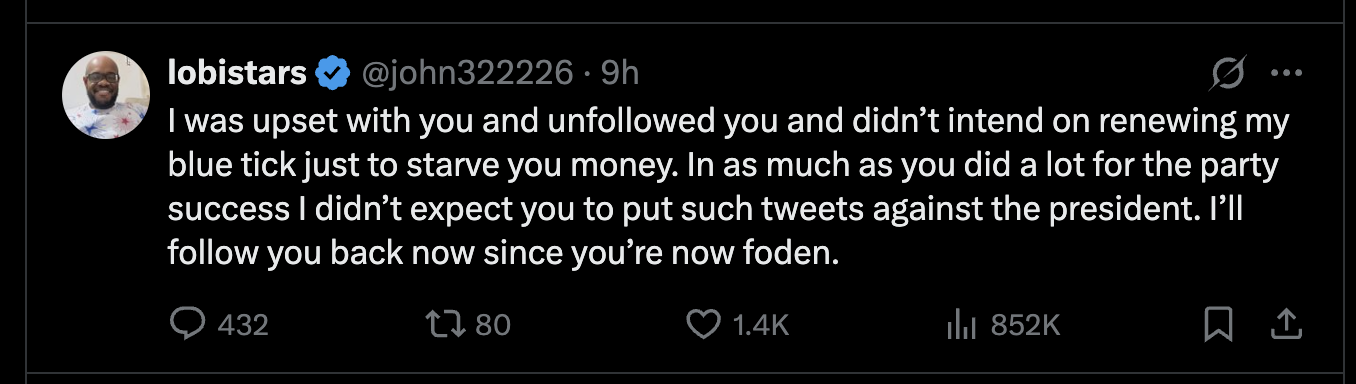The height and width of the screenshot is (384, 1356).
Task: Click the text line ending 'foden.'
Action: tap(501, 254)
